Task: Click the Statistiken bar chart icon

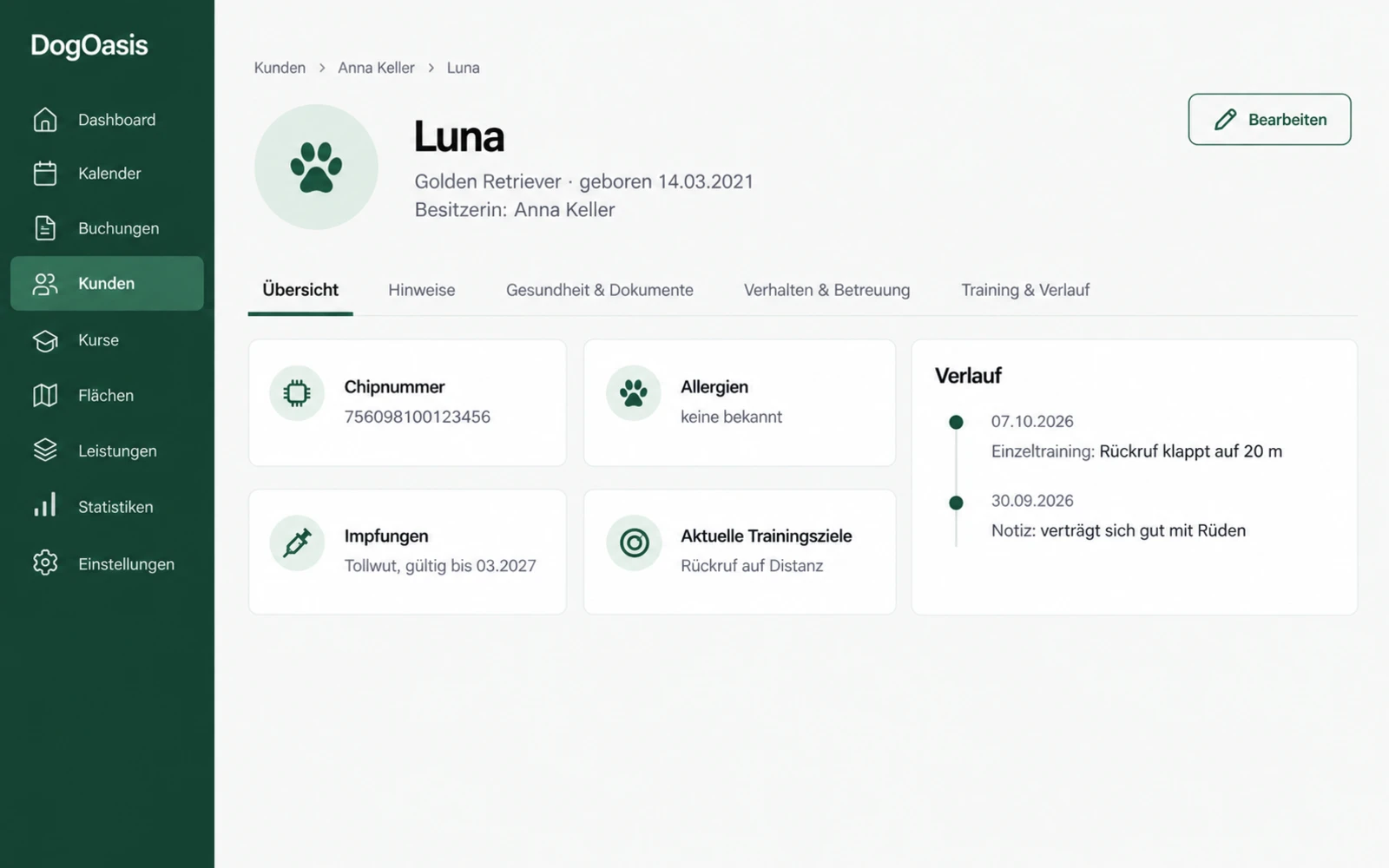Action: [x=45, y=506]
